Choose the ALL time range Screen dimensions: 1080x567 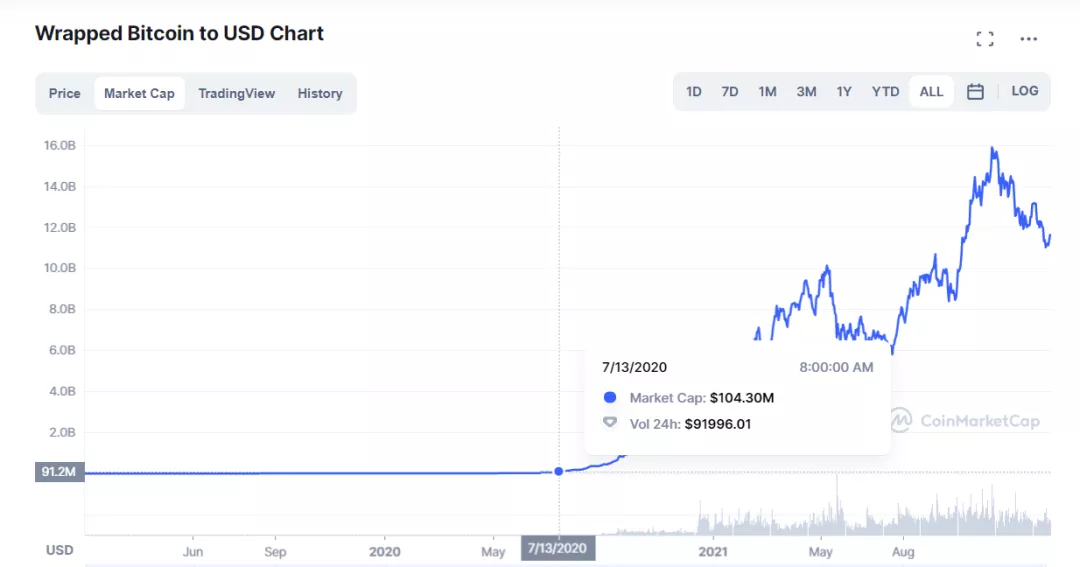click(x=931, y=92)
